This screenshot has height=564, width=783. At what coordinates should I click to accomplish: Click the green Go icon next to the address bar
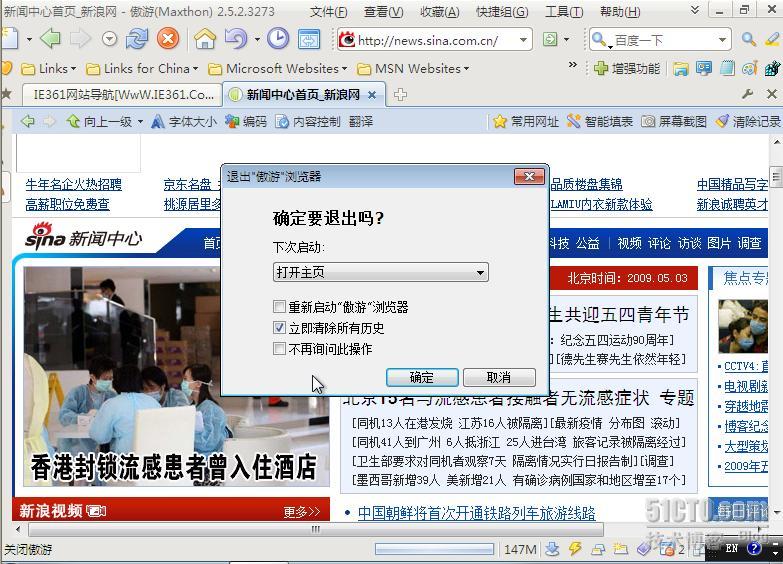(550, 39)
